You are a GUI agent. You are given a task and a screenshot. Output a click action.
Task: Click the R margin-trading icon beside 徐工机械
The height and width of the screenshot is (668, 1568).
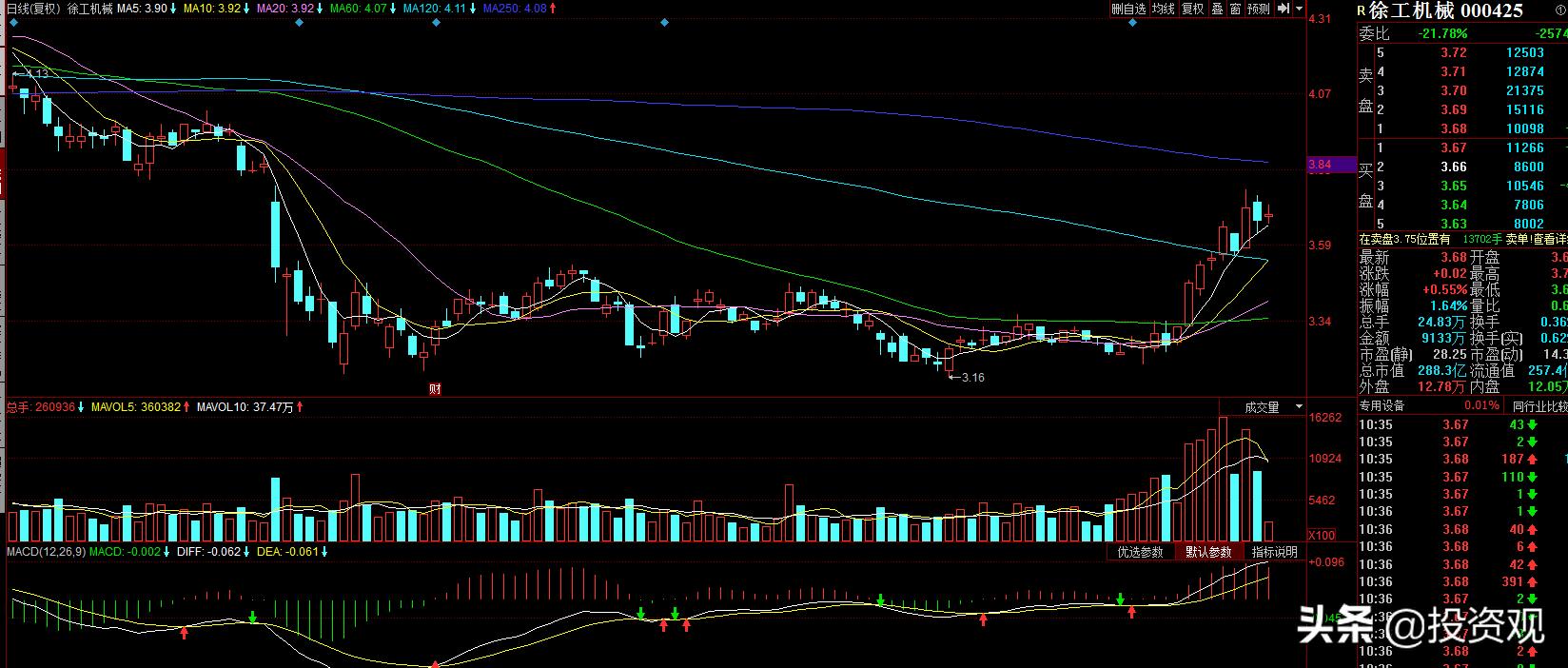[x=1362, y=11]
